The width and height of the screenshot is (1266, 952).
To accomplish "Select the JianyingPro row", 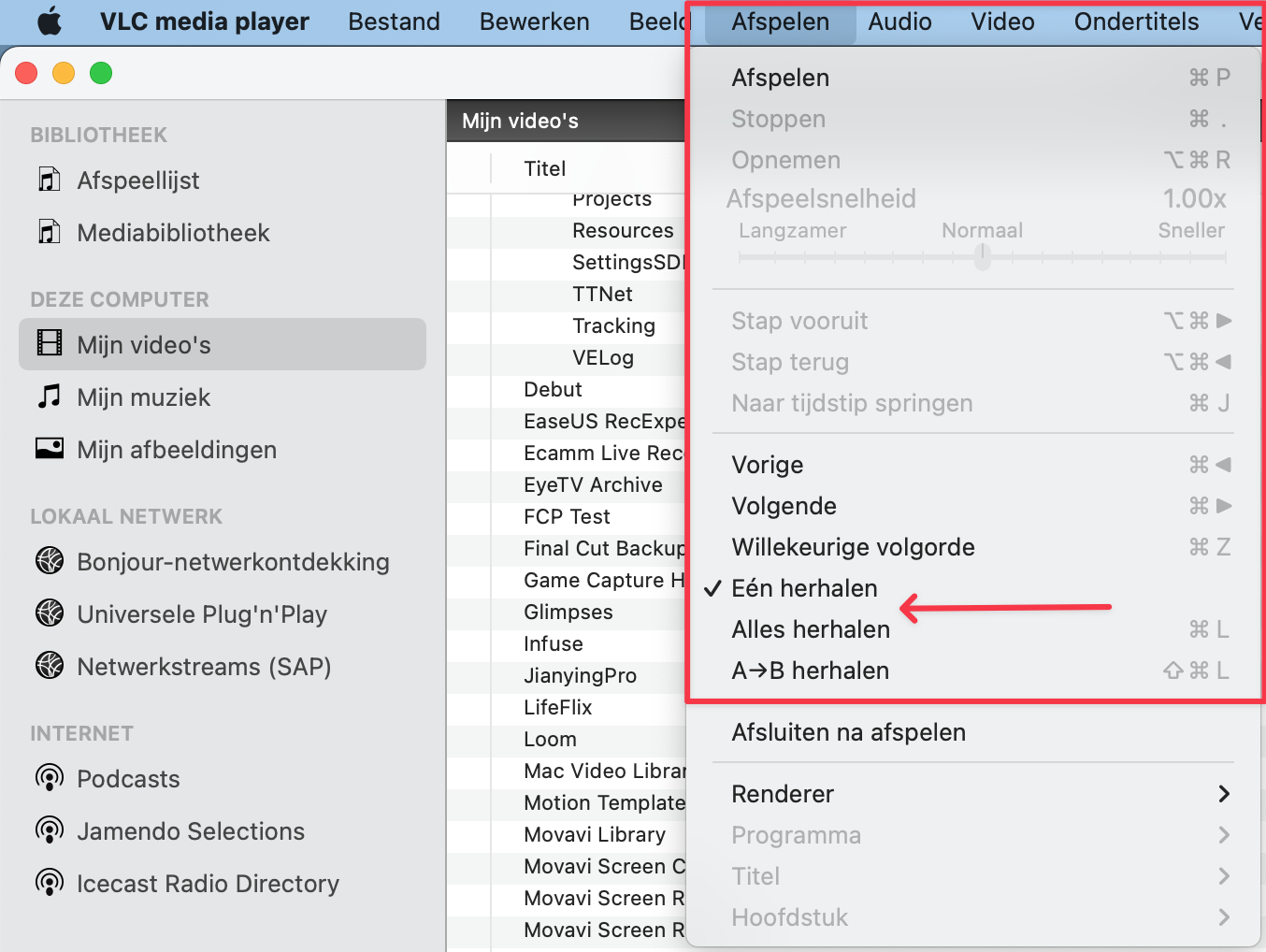I will tap(567, 675).
